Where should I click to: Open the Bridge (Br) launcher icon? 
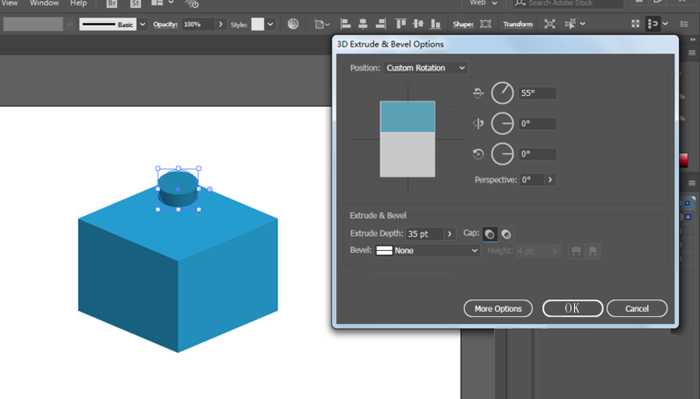tap(112, 4)
